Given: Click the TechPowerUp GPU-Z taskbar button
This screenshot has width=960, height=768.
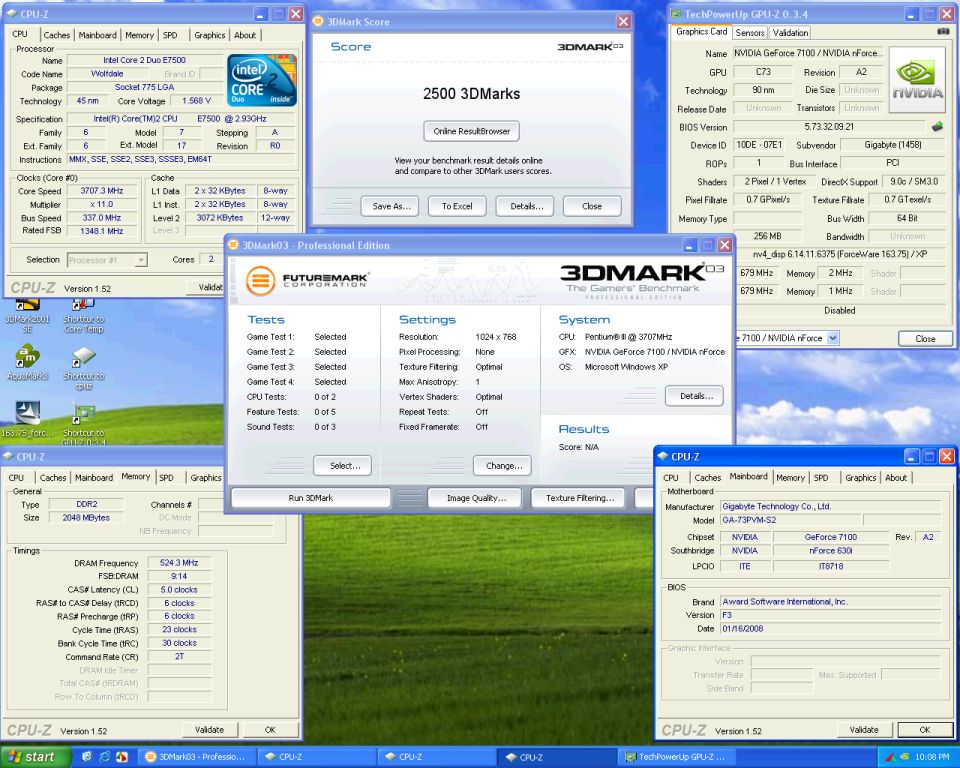Looking at the screenshot, I should click(677, 757).
